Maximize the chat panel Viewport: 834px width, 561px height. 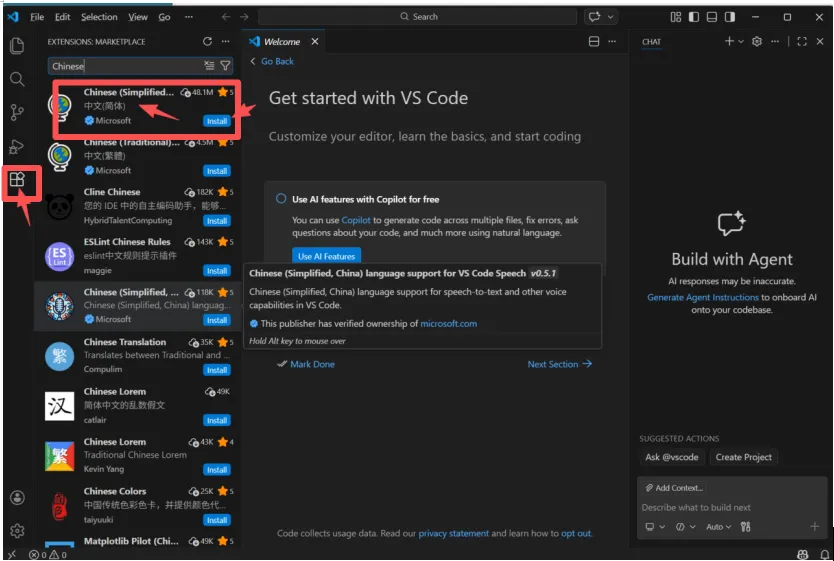pyautogui.click(x=802, y=41)
